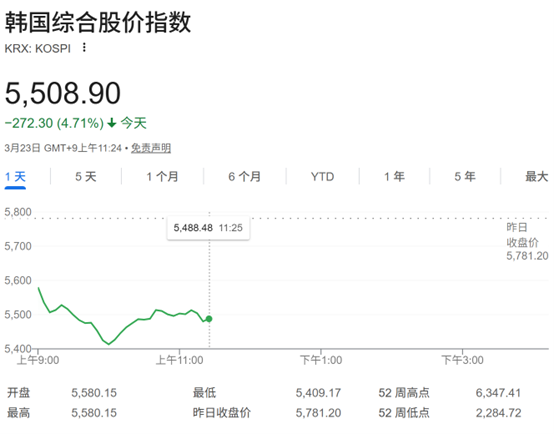Click the 5,500 y-axis label
The width and height of the screenshot is (554, 434).
coord(18,315)
